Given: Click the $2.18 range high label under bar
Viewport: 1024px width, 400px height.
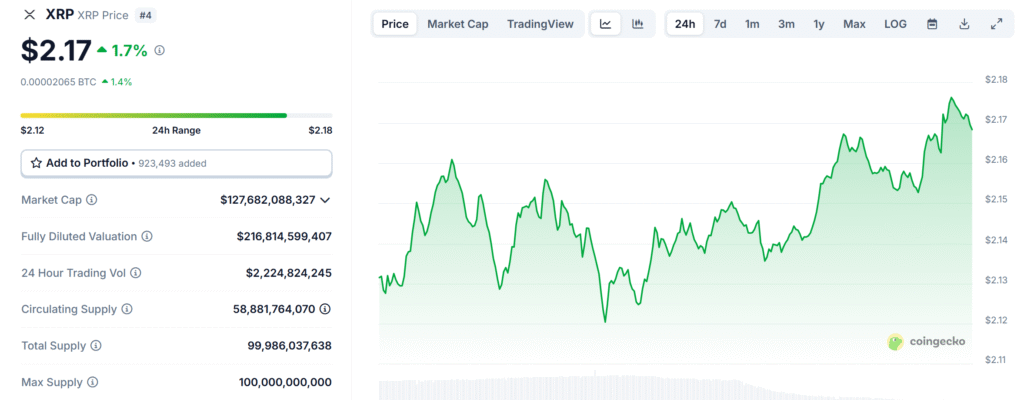Looking at the screenshot, I should [x=320, y=130].
